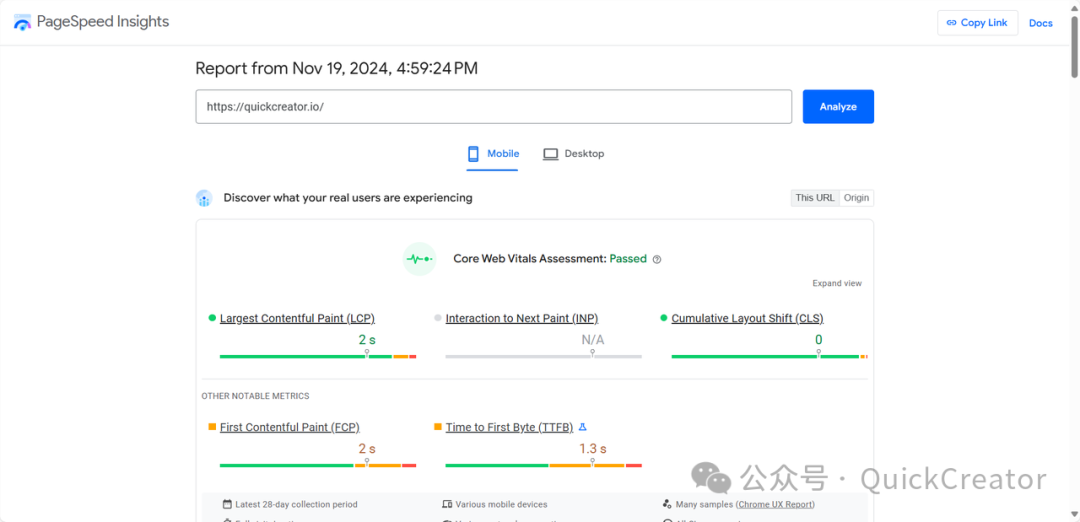
Task: Click the help icon next to Passed
Action: [657, 259]
